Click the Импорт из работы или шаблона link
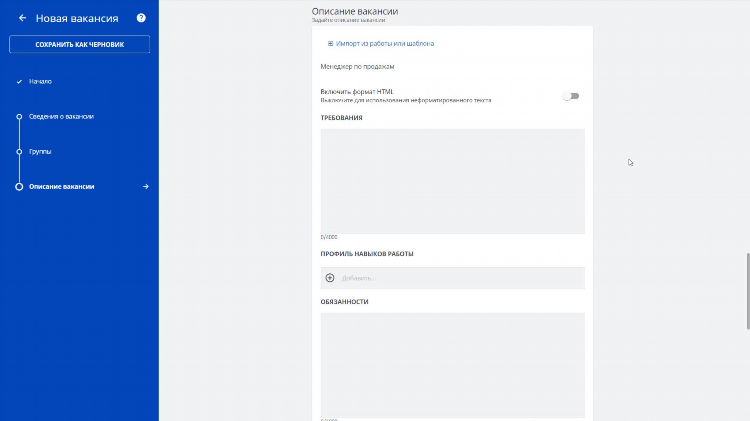The image size is (750, 421). (385, 44)
